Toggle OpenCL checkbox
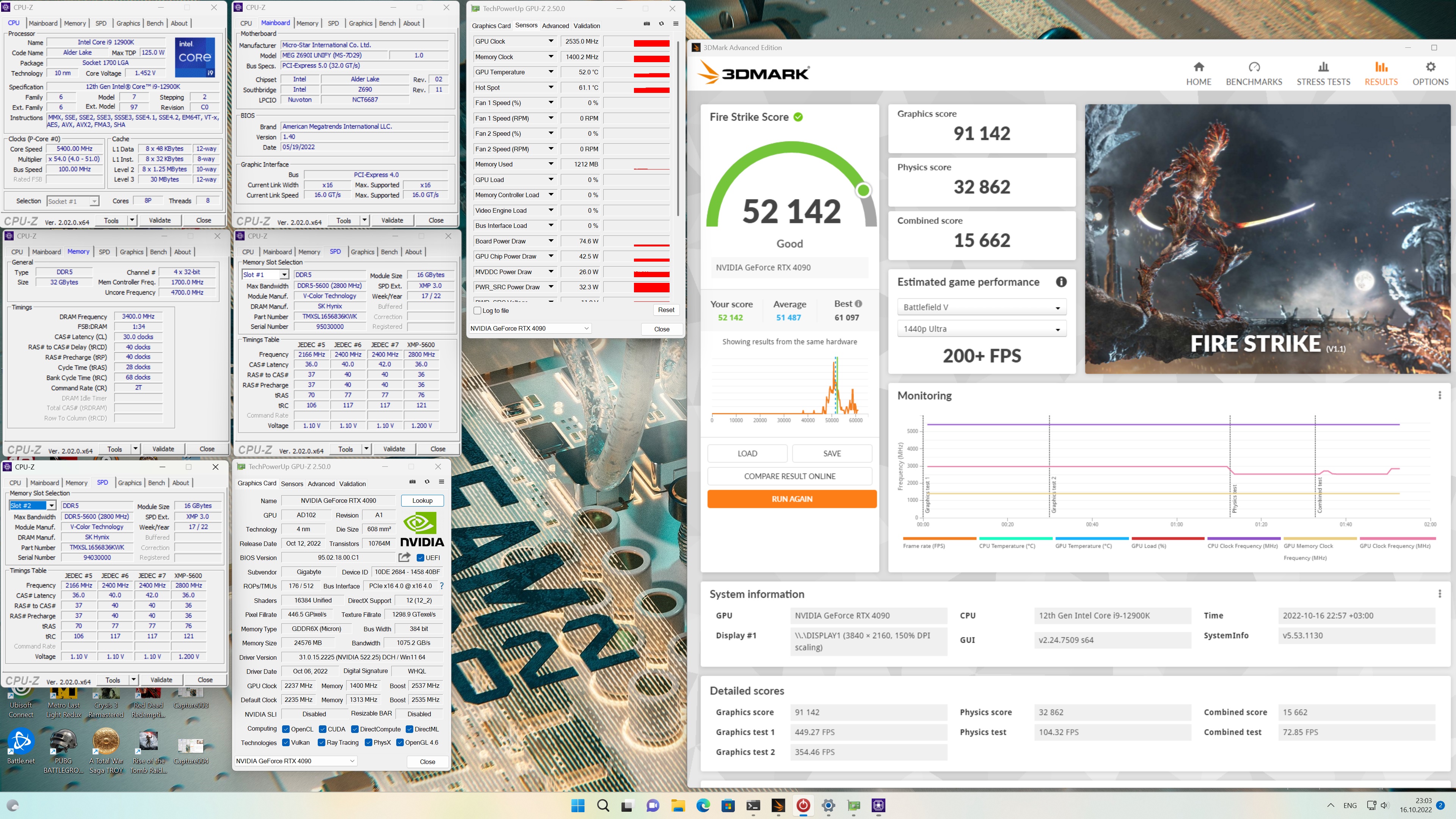This screenshot has height=819, width=1456. (x=286, y=729)
